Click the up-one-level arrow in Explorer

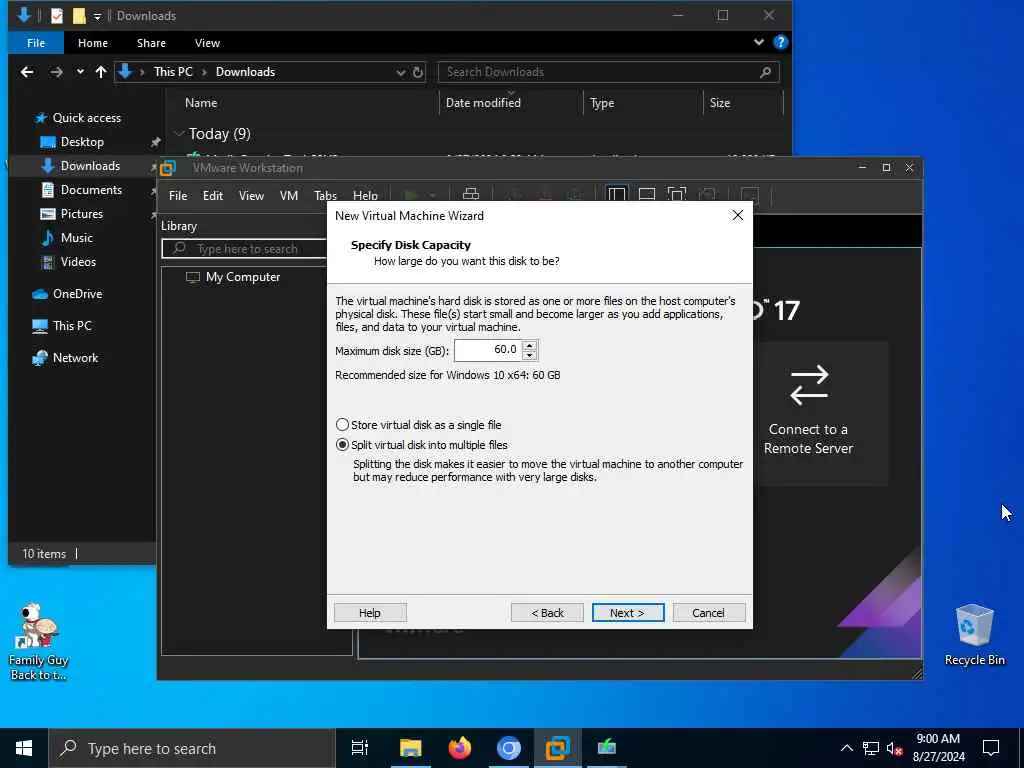(101, 72)
